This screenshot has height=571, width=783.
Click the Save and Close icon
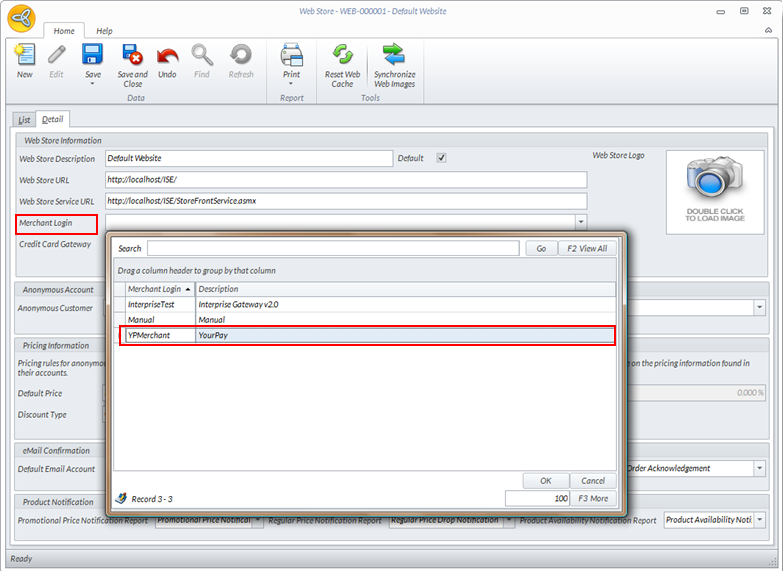coord(132,56)
